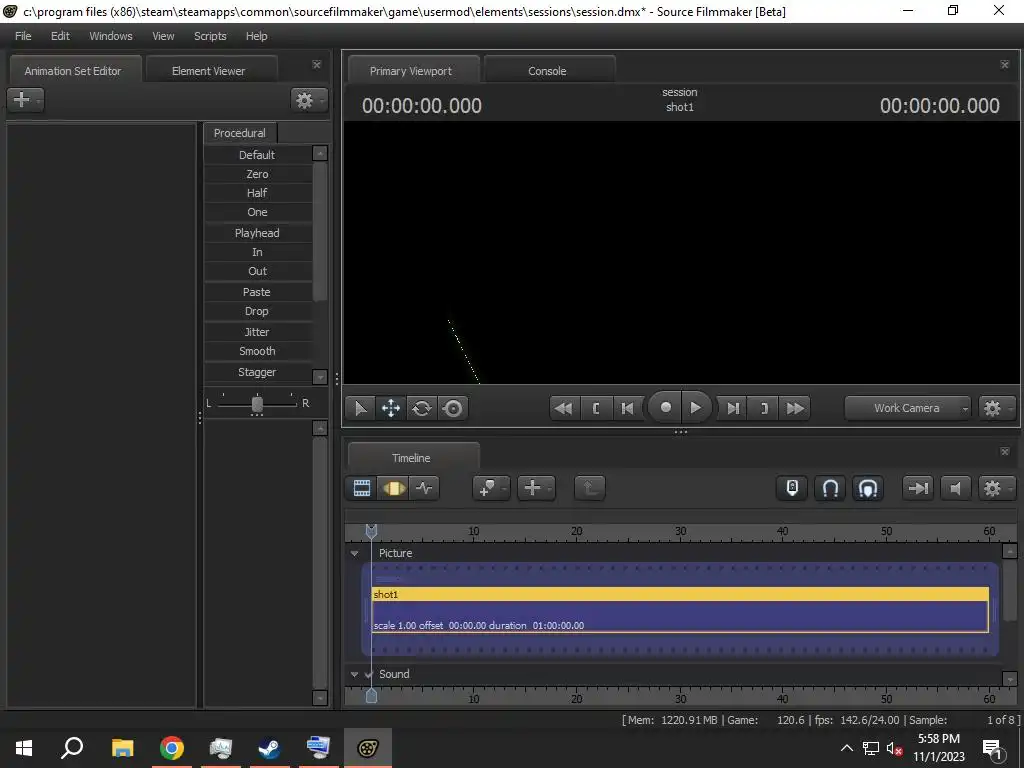
Task: Switch to the Motion Editor mode
Action: tap(393, 488)
